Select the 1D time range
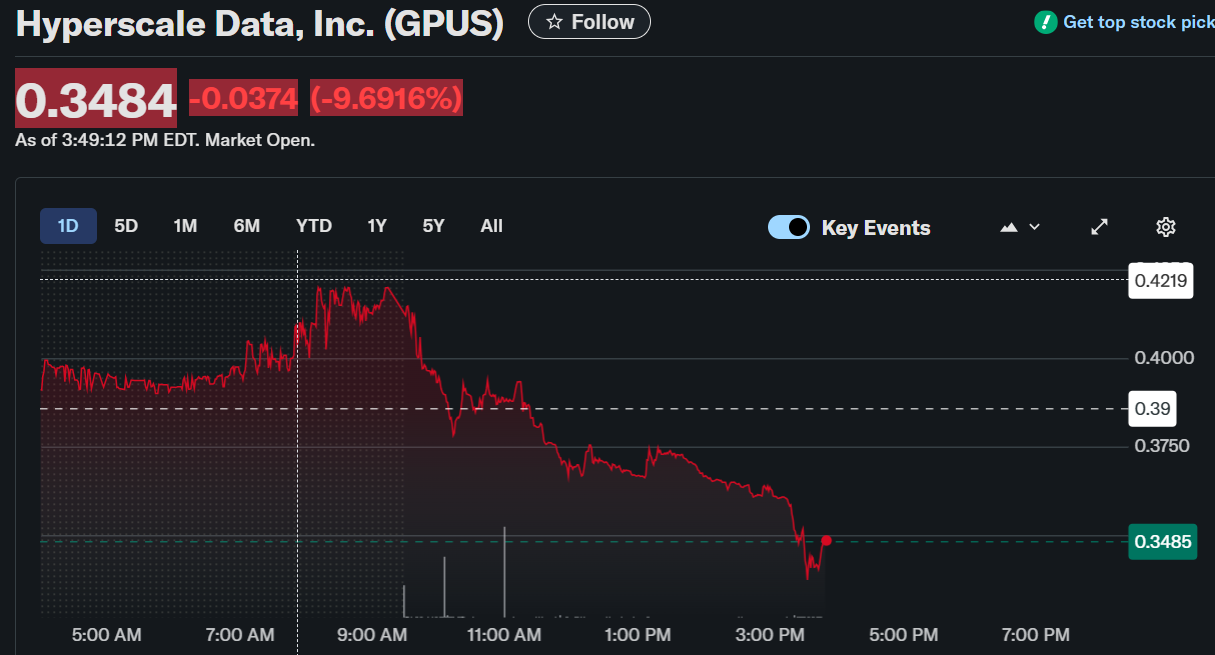 (x=68, y=226)
